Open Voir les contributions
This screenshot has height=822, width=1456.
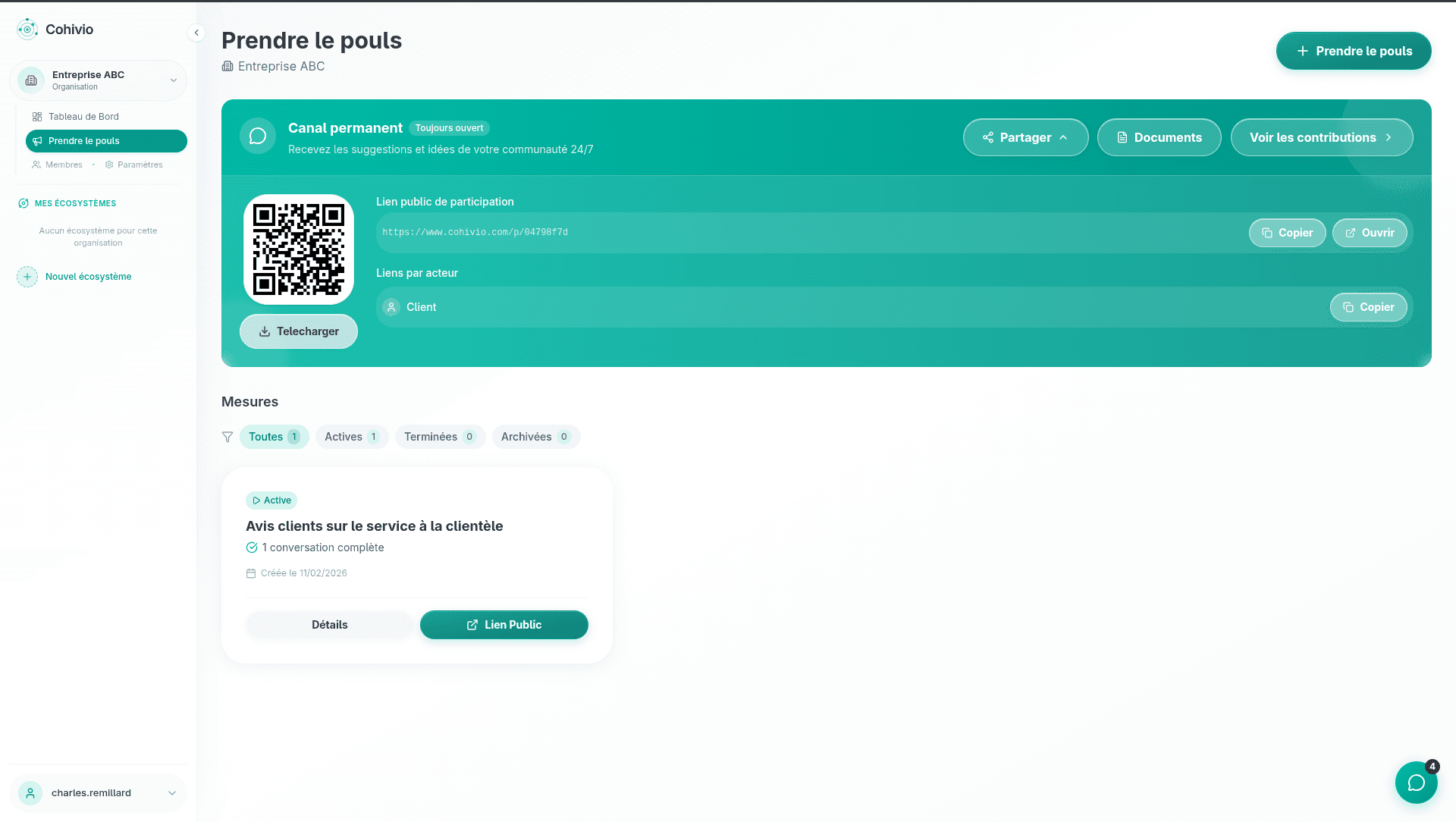(x=1321, y=137)
